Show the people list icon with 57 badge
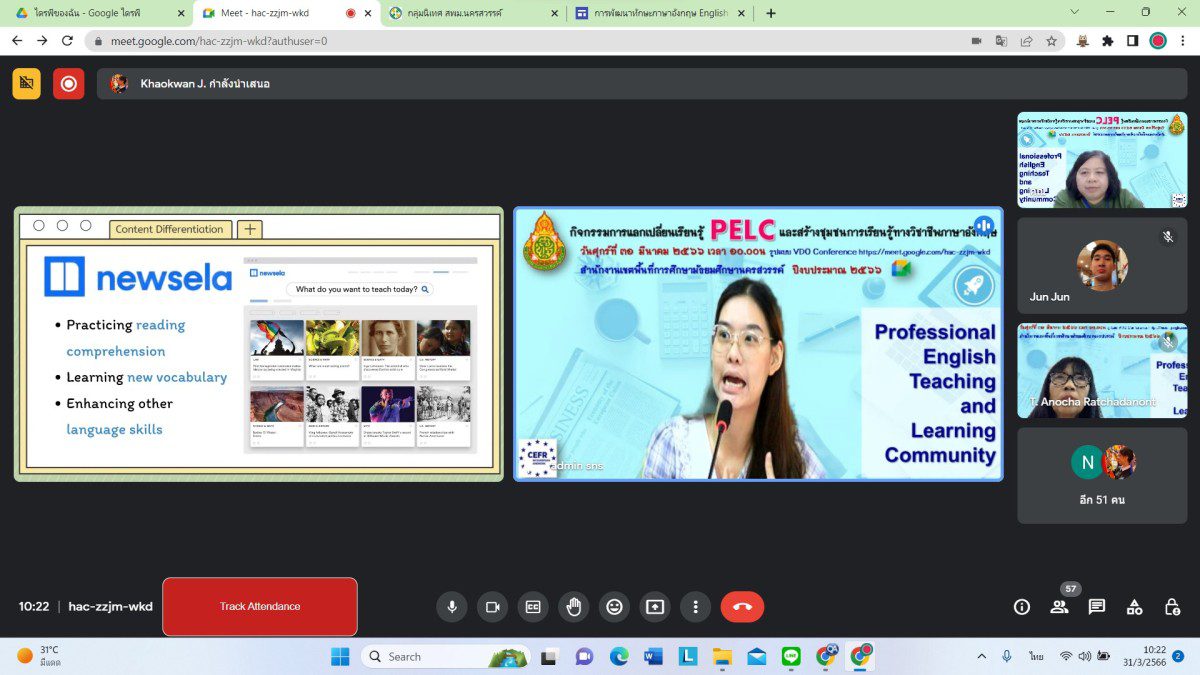1200x675 pixels. pos(1059,606)
